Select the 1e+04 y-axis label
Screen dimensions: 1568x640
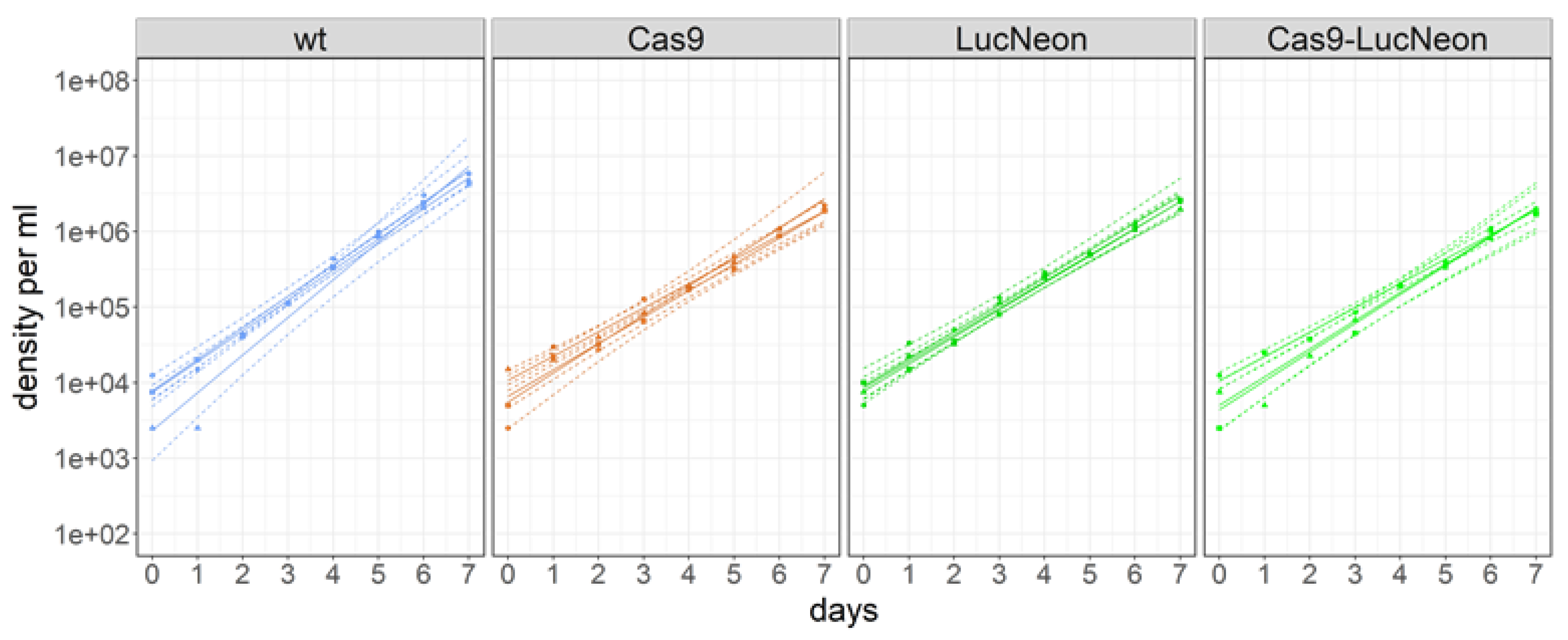tap(92, 383)
